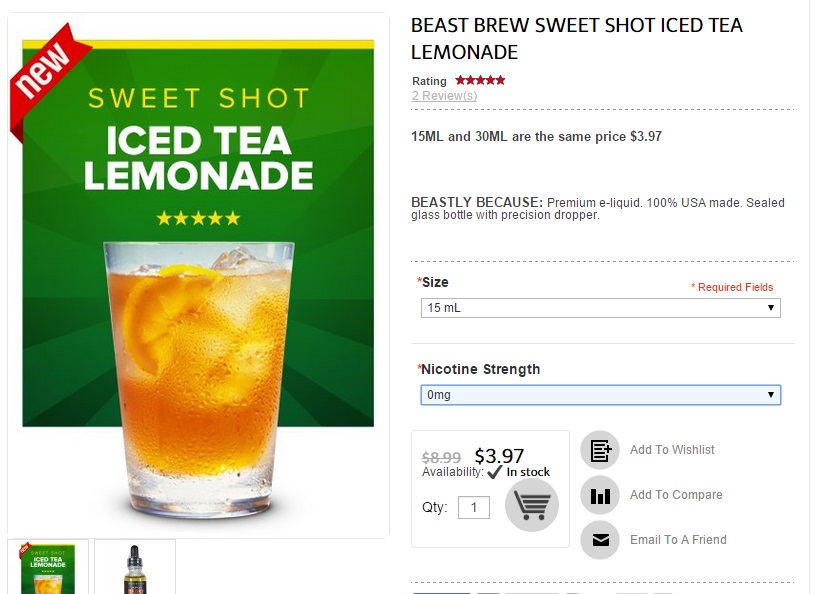Click the envelope email icon
Screen dimensions: 833x594
point(600,540)
